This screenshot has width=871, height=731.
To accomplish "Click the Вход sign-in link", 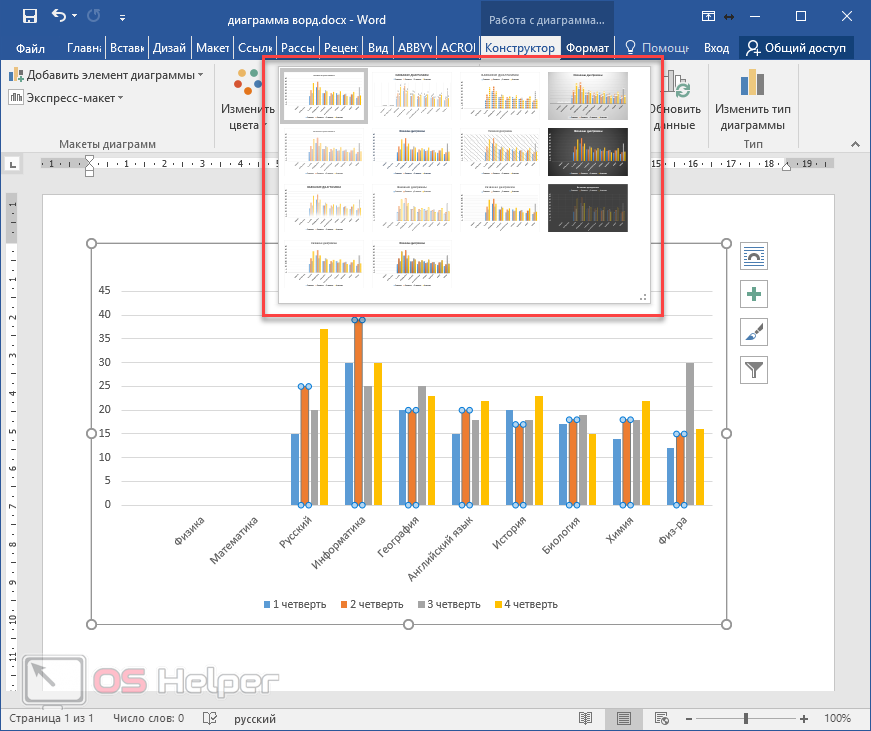I will coord(716,47).
